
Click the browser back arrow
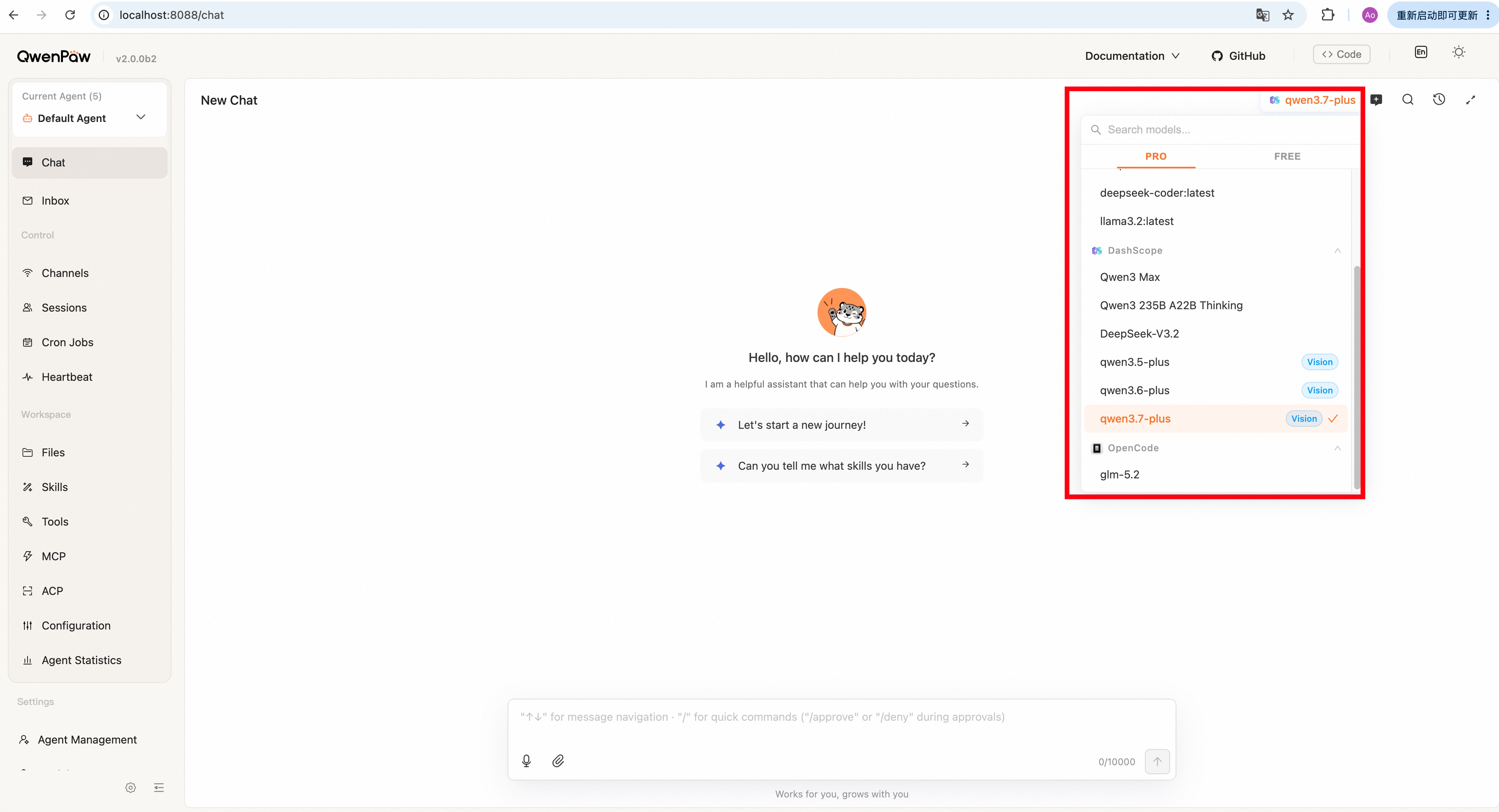click(14, 15)
